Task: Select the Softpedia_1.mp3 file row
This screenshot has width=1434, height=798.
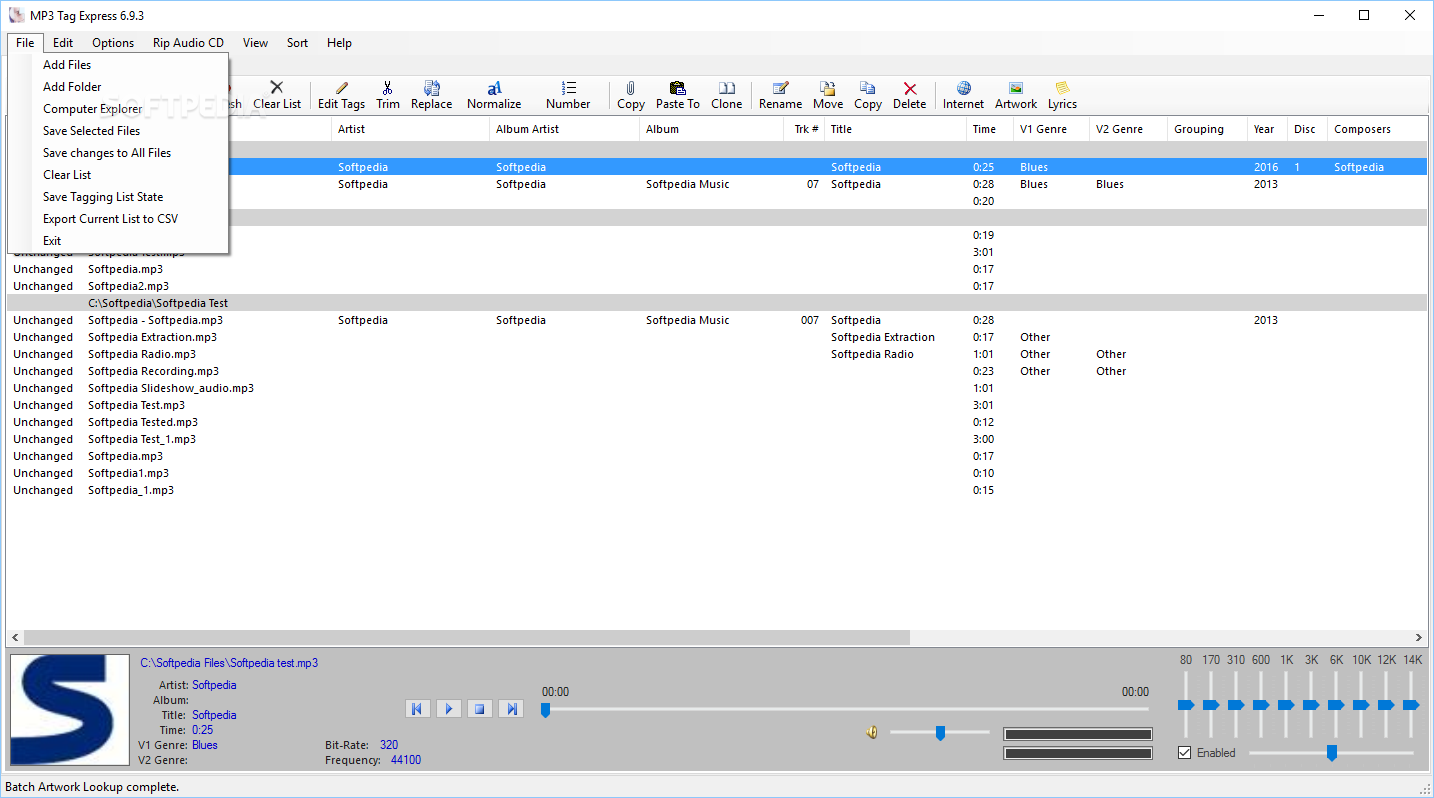Action: (x=716, y=490)
